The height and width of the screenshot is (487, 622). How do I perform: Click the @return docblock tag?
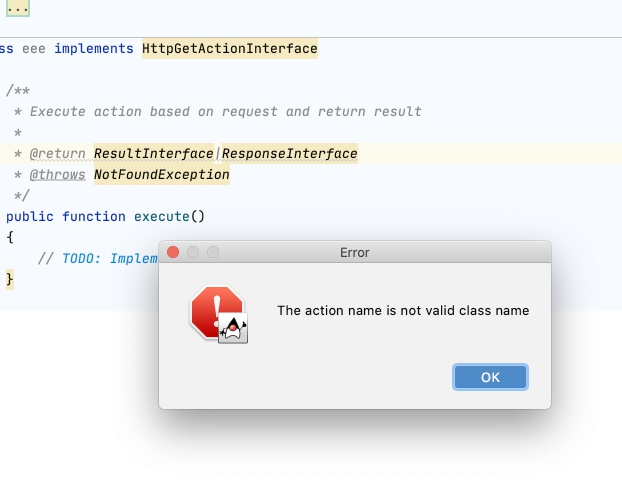[58, 153]
